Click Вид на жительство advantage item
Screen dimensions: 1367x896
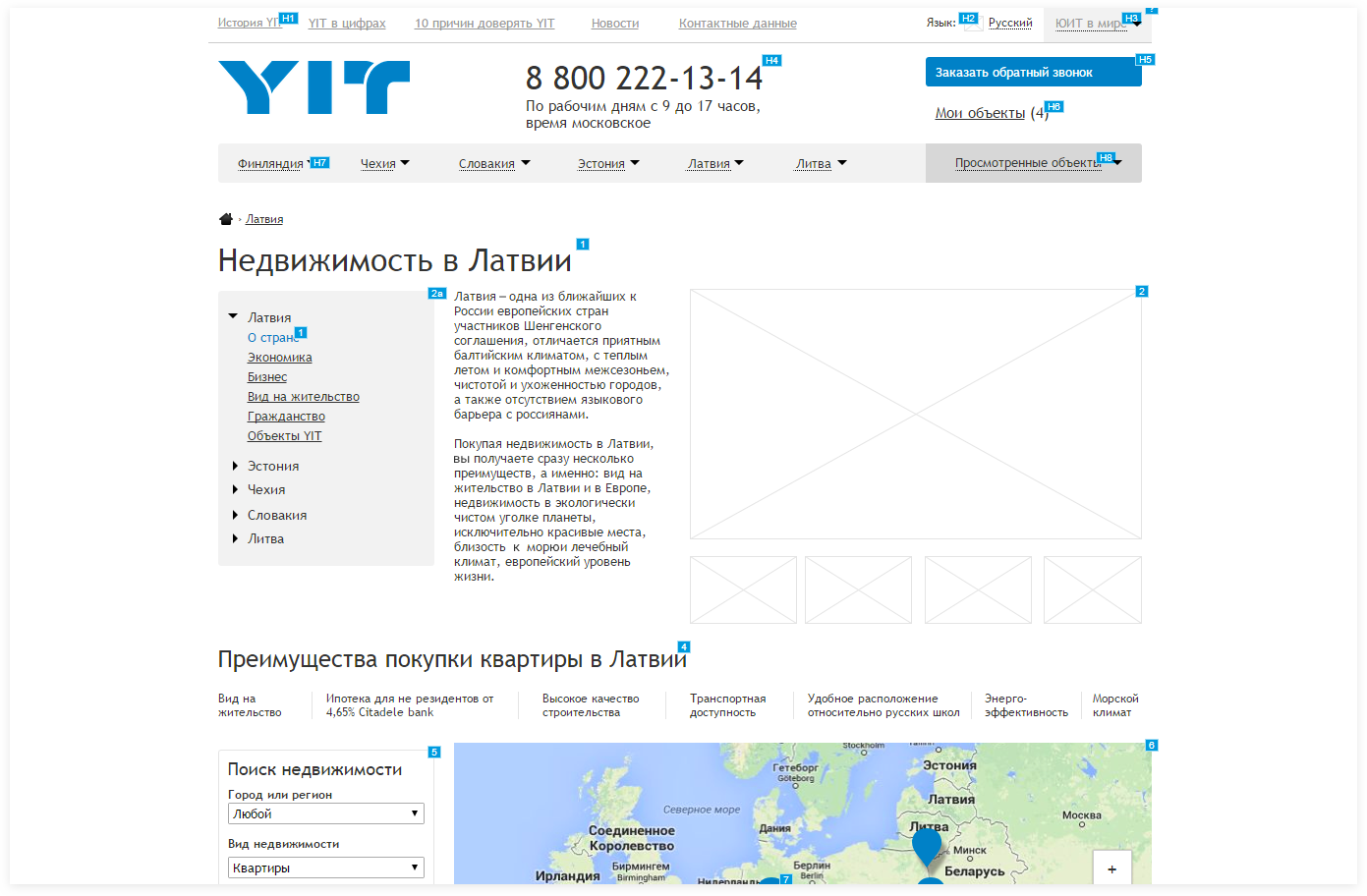click(x=250, y=705)
